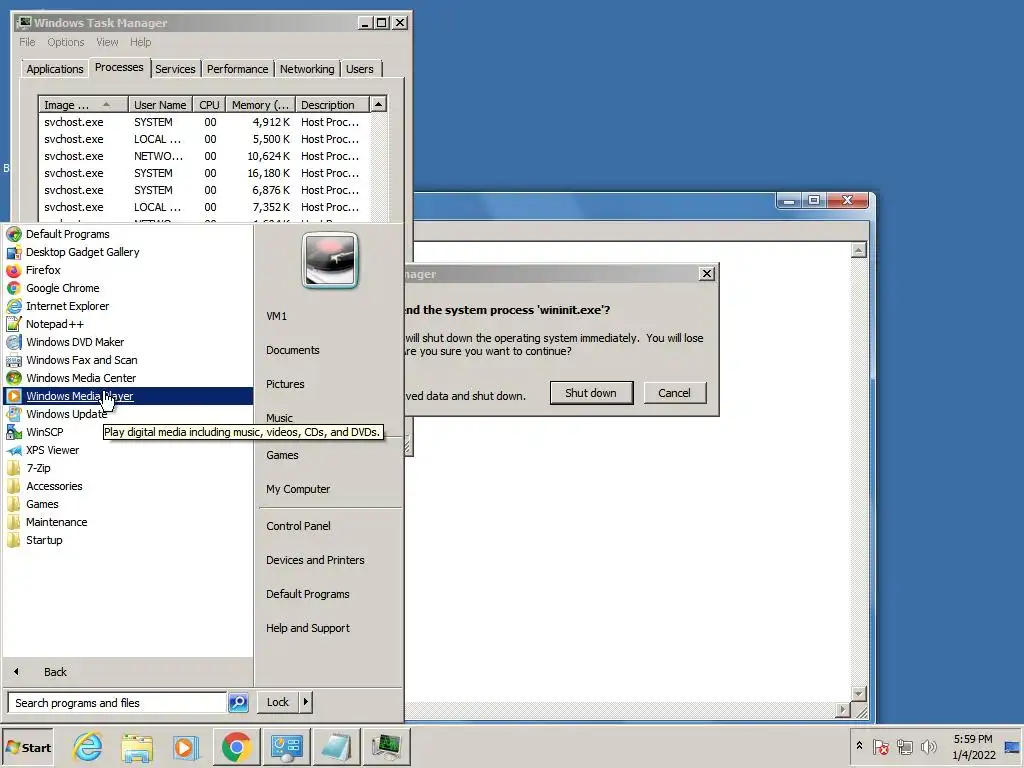Viewport: 1024px width, 768px height.
Task: Click process list scrollbar up arrow
Action: pos(378,104)
